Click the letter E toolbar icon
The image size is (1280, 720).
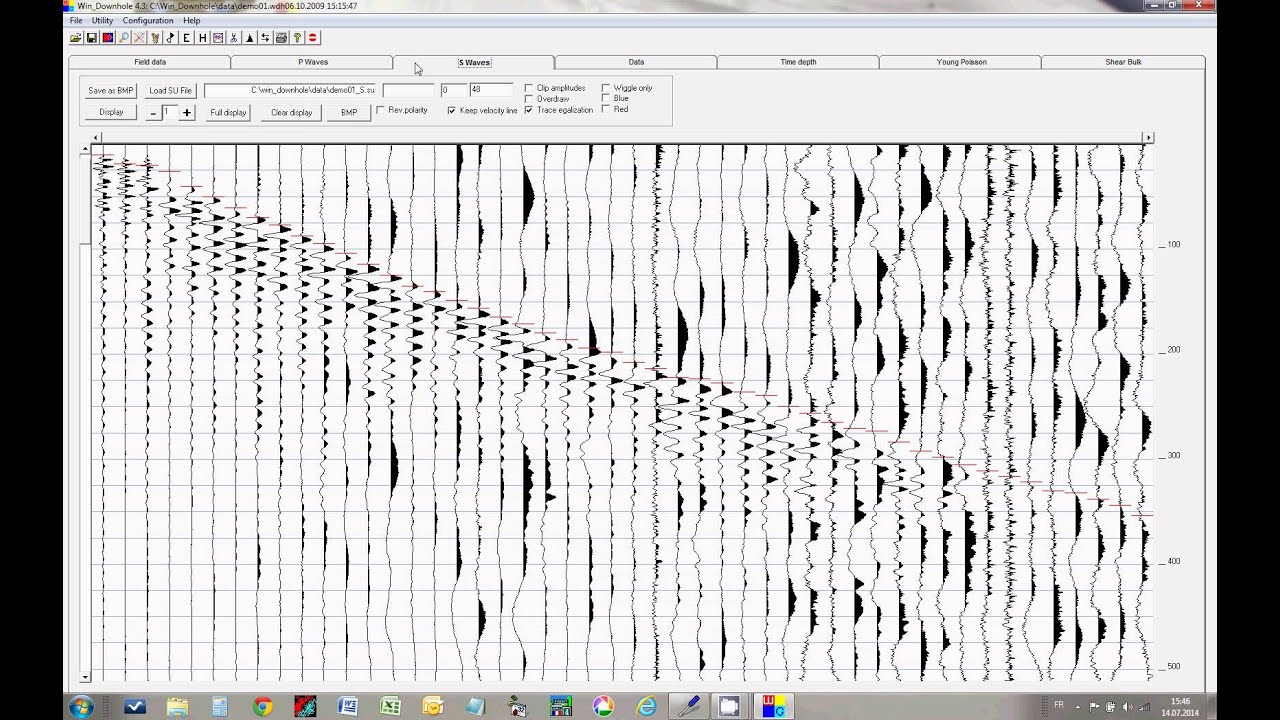coord(186,38)
